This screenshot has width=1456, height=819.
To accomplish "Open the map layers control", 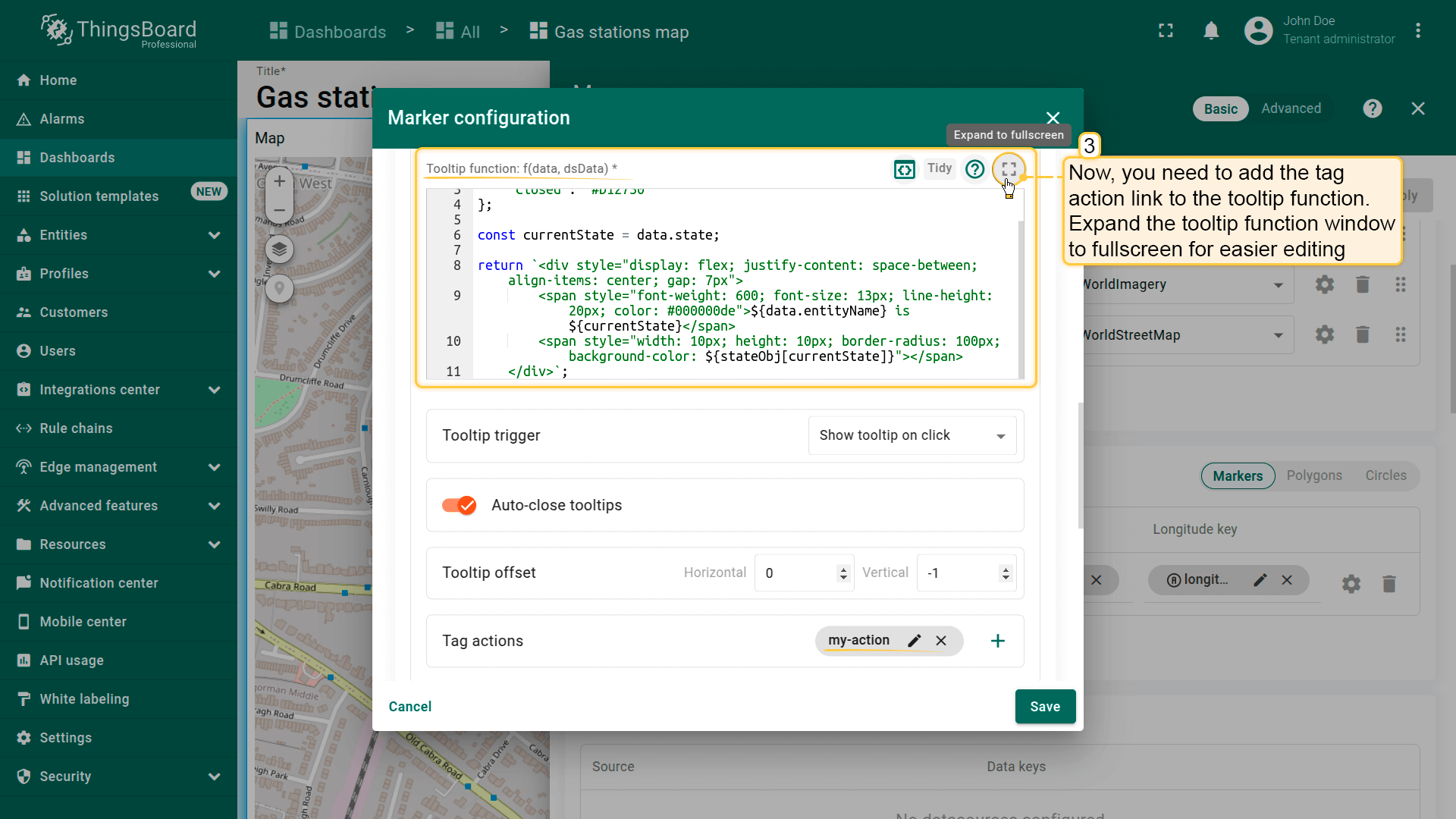I will (x=280, y=249).
